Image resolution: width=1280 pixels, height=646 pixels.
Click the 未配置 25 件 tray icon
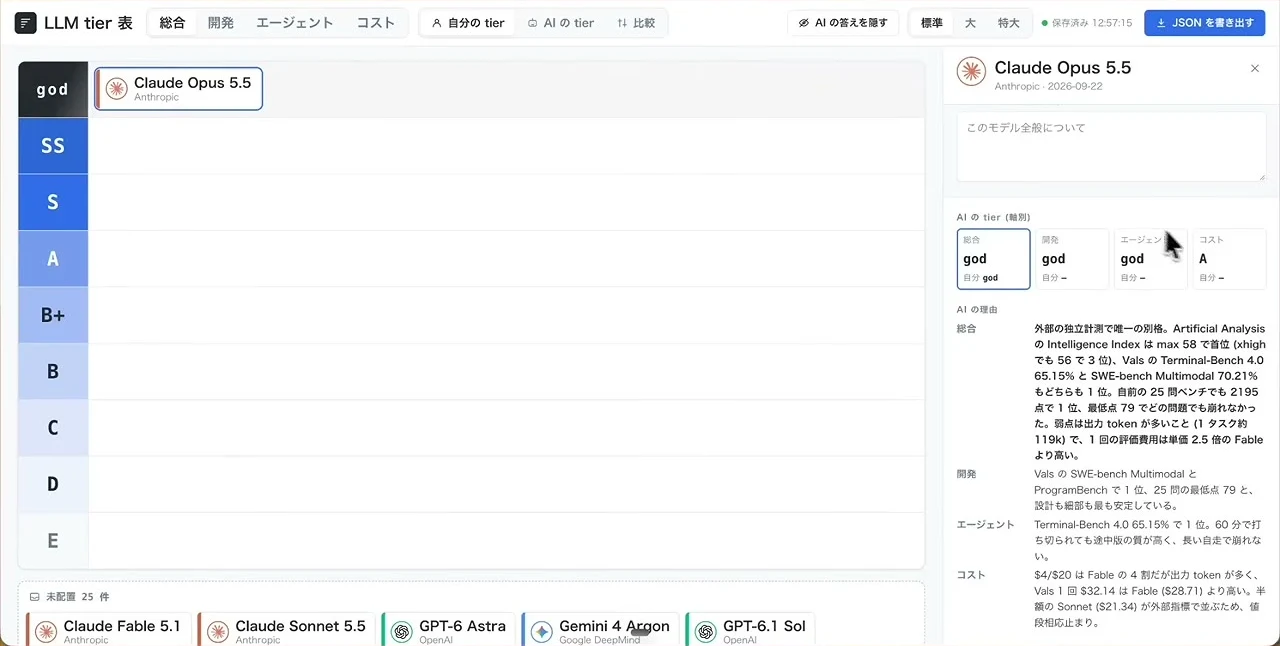(x=35, y=597)
